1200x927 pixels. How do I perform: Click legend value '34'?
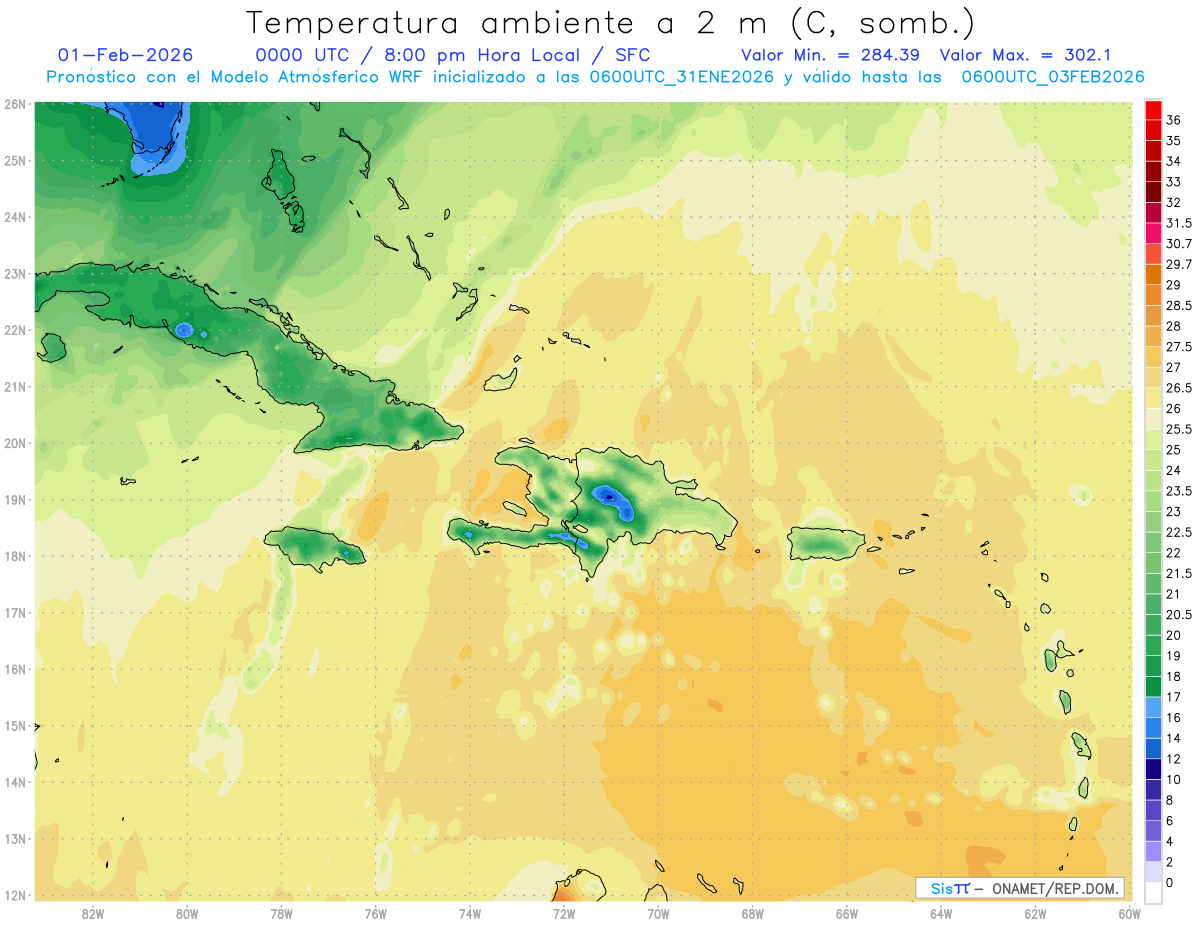[x=1174, y=161]
